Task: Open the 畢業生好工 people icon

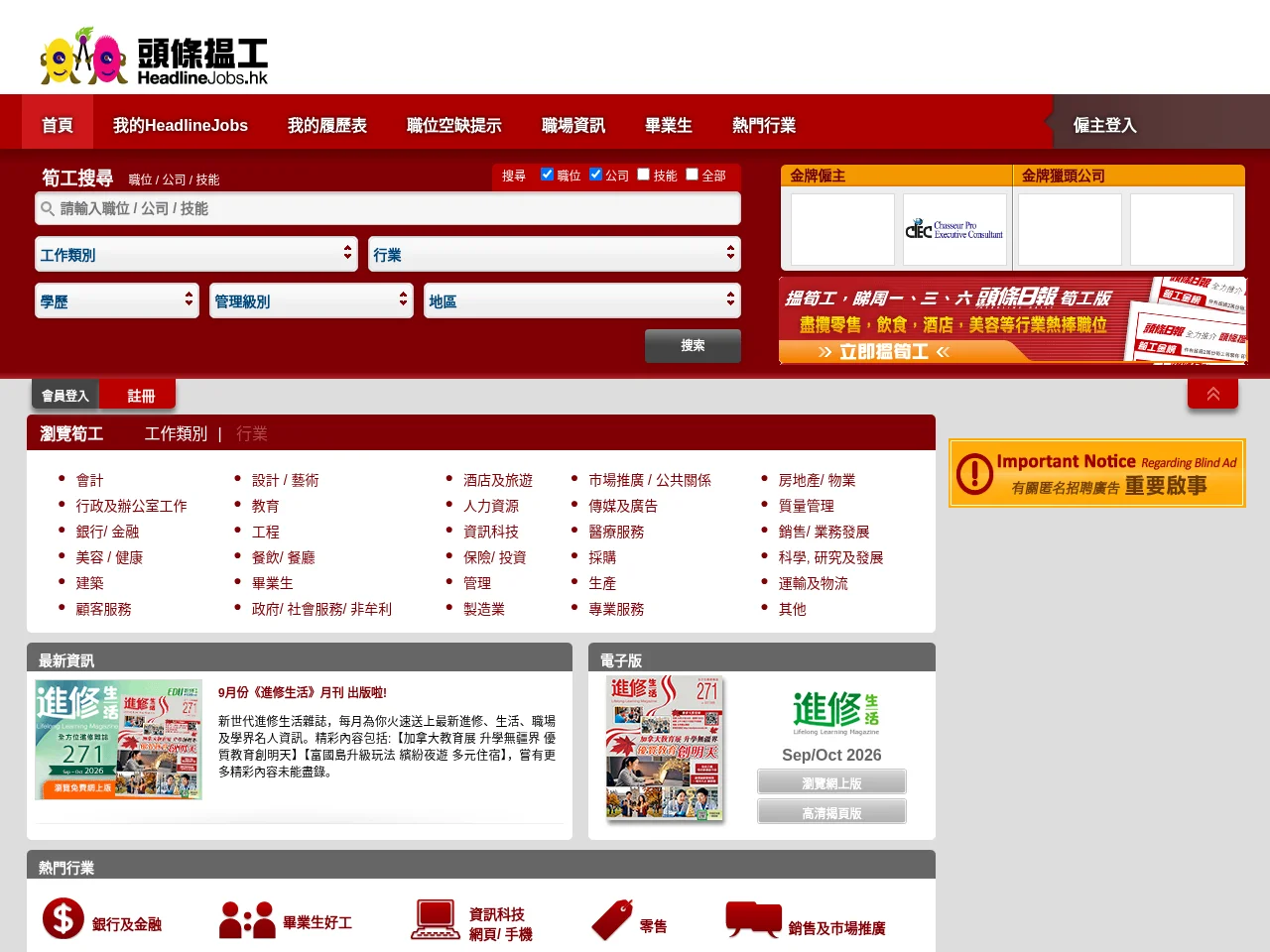Action: [247, 920]
